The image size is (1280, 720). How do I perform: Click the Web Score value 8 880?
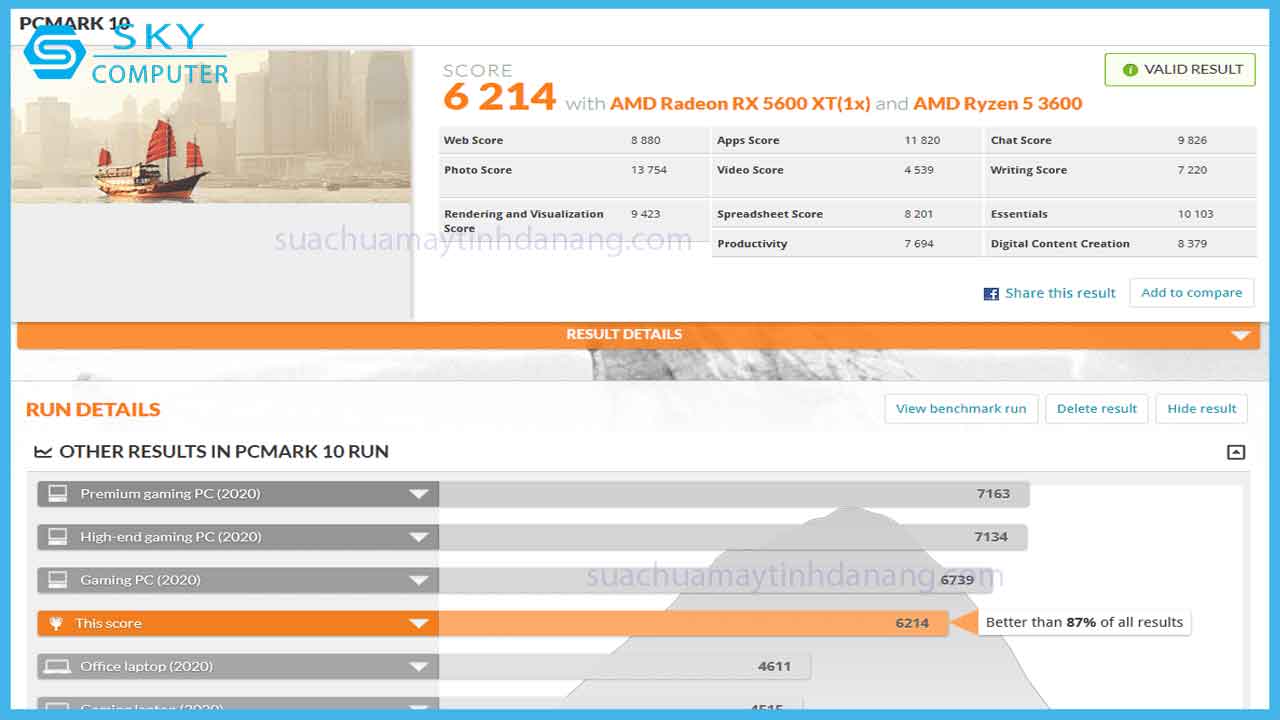point(646,140)
